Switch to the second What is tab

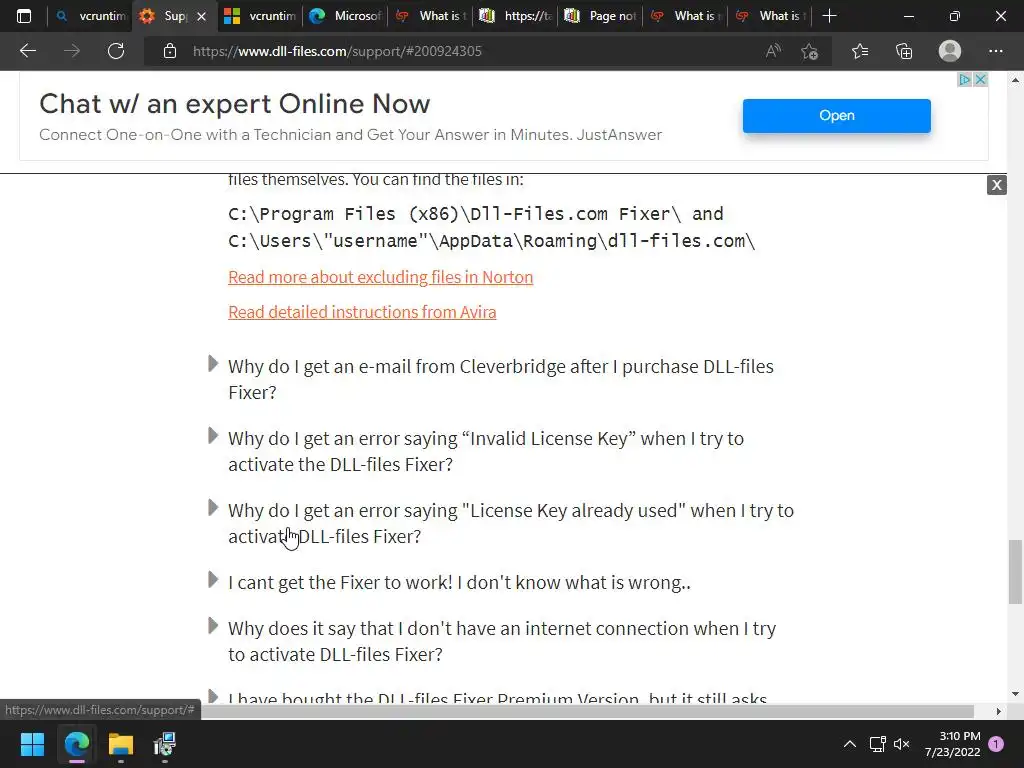point(685,16)
